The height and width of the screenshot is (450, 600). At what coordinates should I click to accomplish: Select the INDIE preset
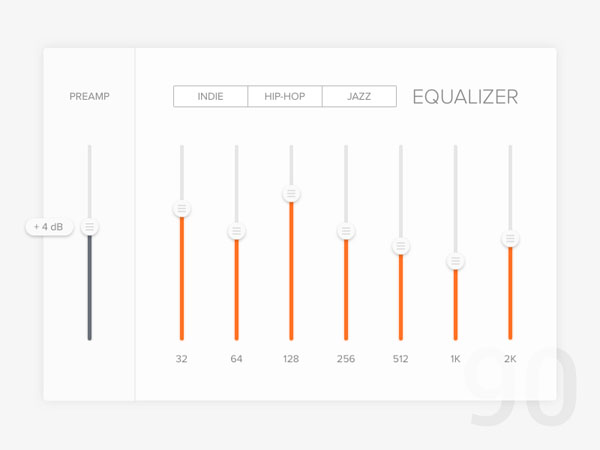click(x=210, y=96)
